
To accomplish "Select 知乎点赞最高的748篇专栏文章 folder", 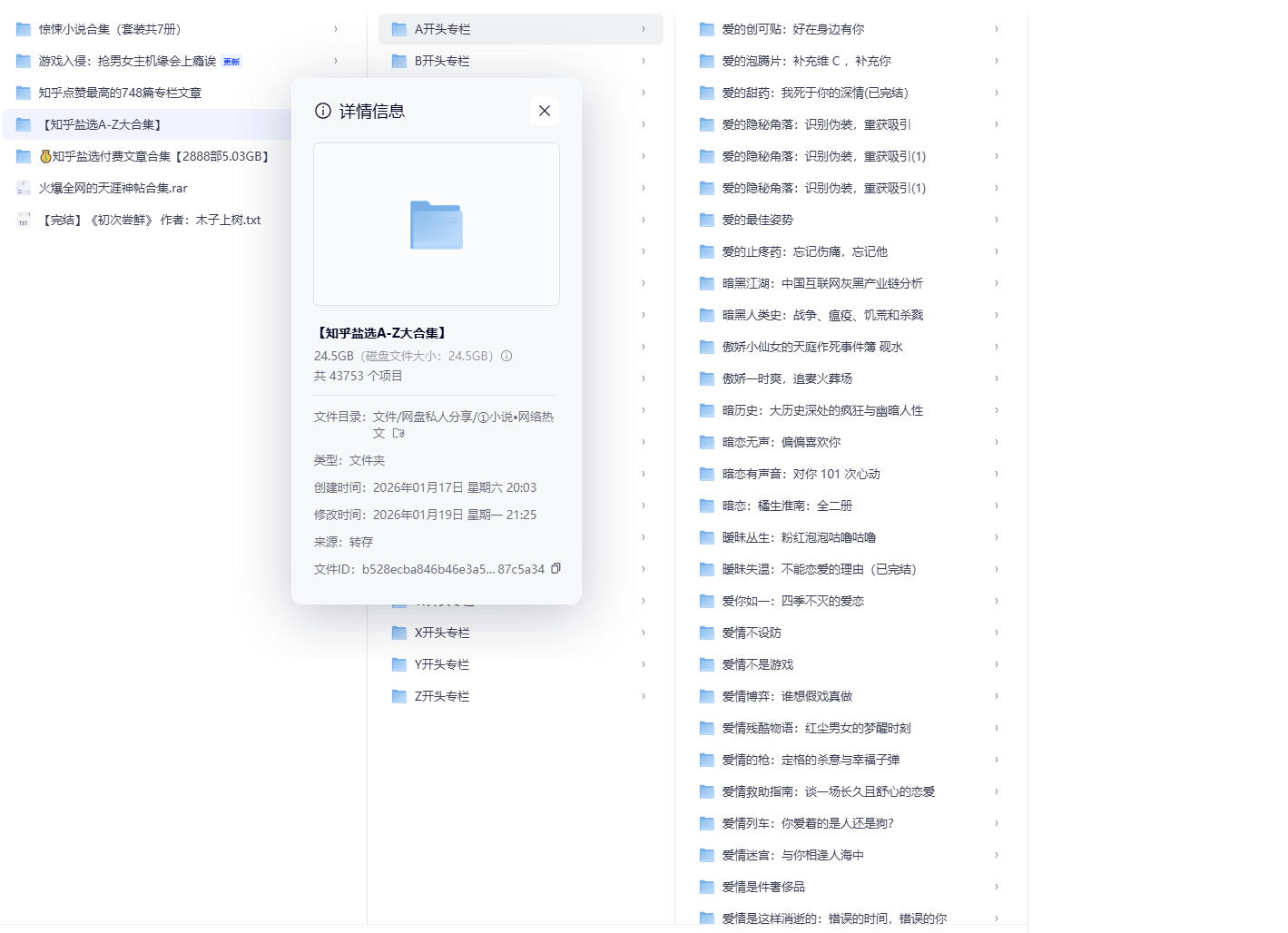I will pyautogui.click(x=120, y=93).
